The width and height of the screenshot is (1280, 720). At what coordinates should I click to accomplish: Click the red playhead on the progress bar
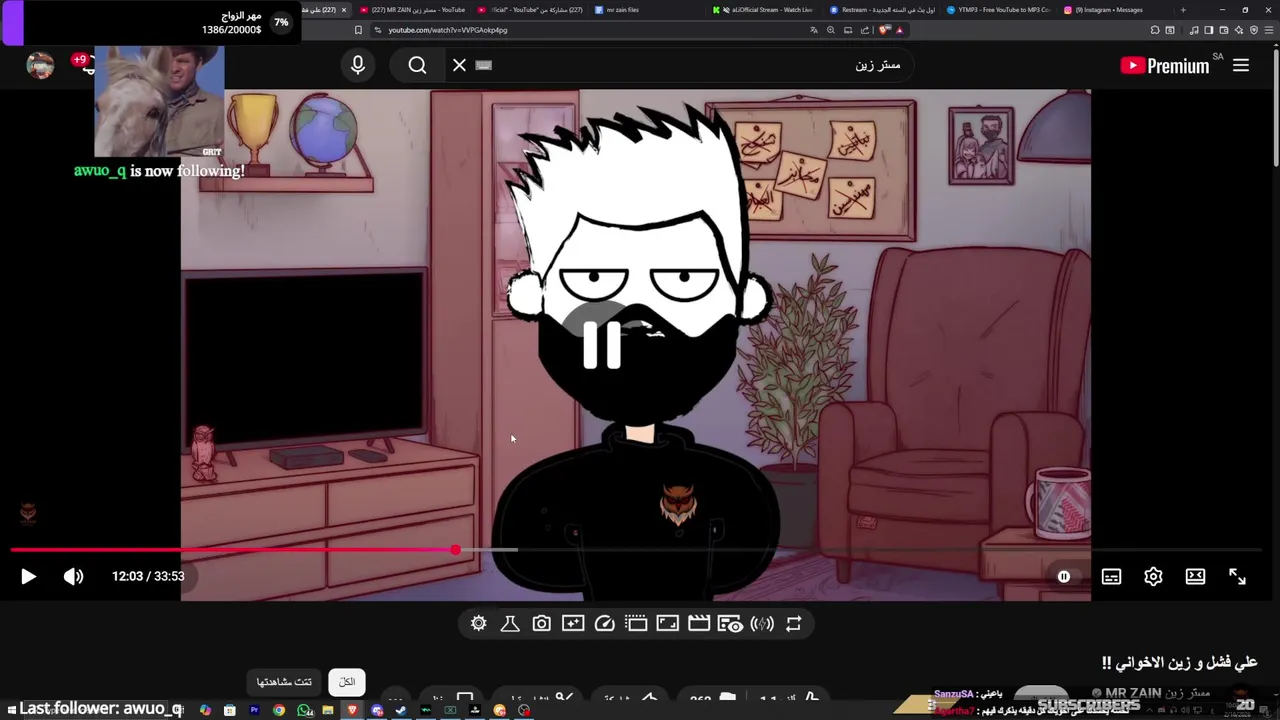tap(456, 550)
